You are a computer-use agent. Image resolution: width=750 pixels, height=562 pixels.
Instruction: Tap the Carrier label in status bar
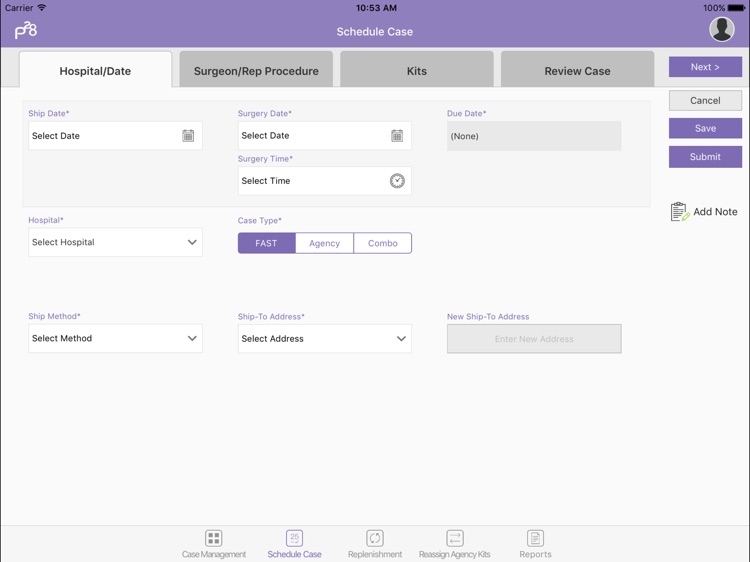point(19,8)
